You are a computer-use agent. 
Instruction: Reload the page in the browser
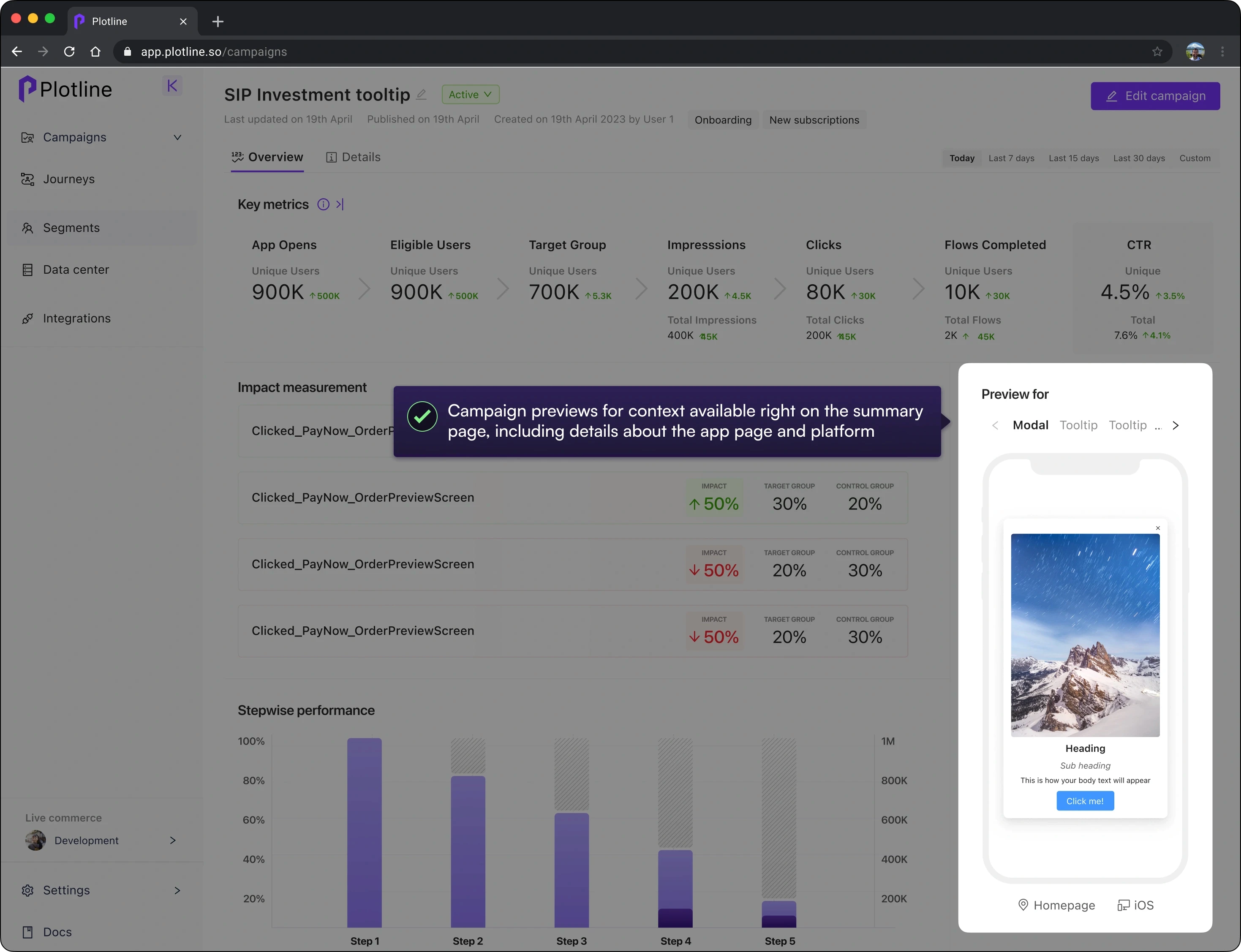[69, 52]
